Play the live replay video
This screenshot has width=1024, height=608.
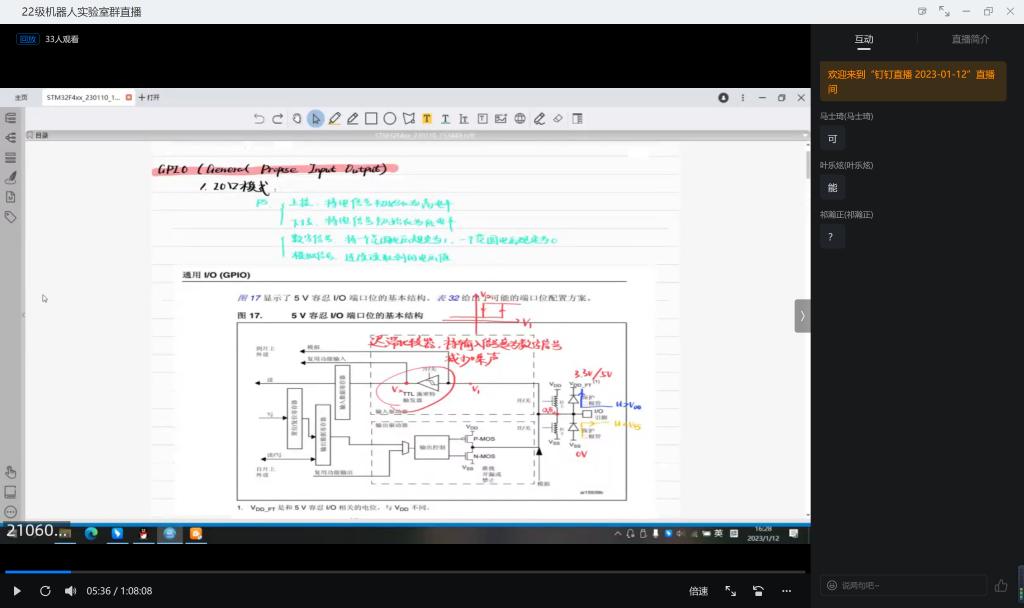tap(16, 591)
